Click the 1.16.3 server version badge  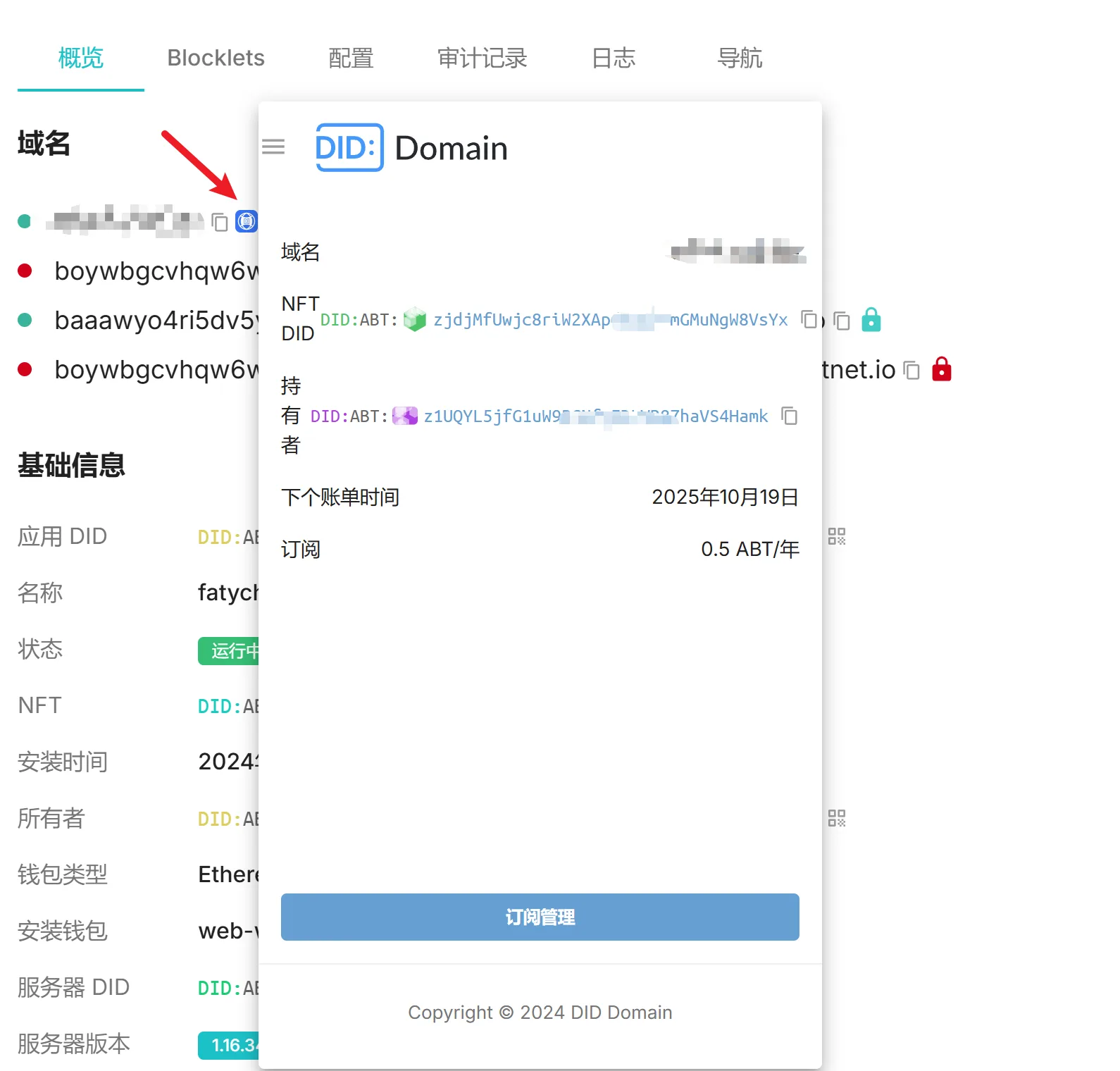(228, 1045)
